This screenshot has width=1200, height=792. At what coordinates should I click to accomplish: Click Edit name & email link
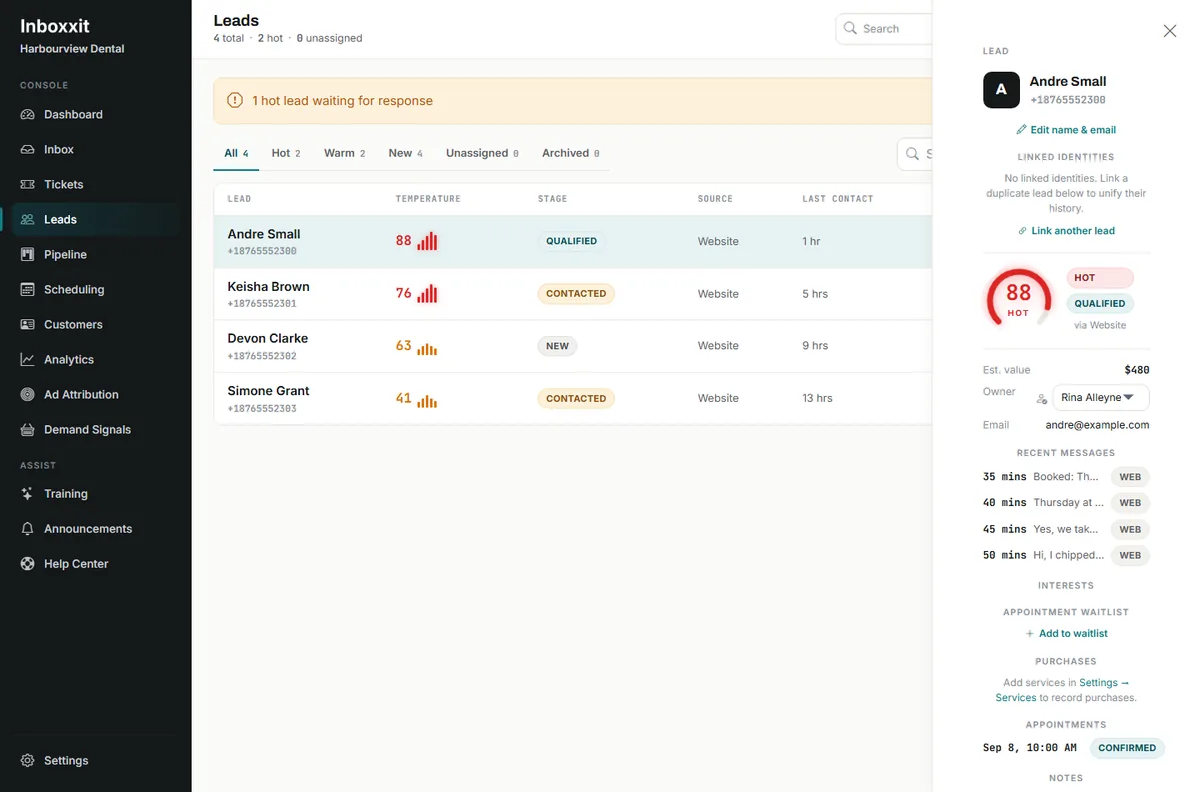(x=1066, y=130)
